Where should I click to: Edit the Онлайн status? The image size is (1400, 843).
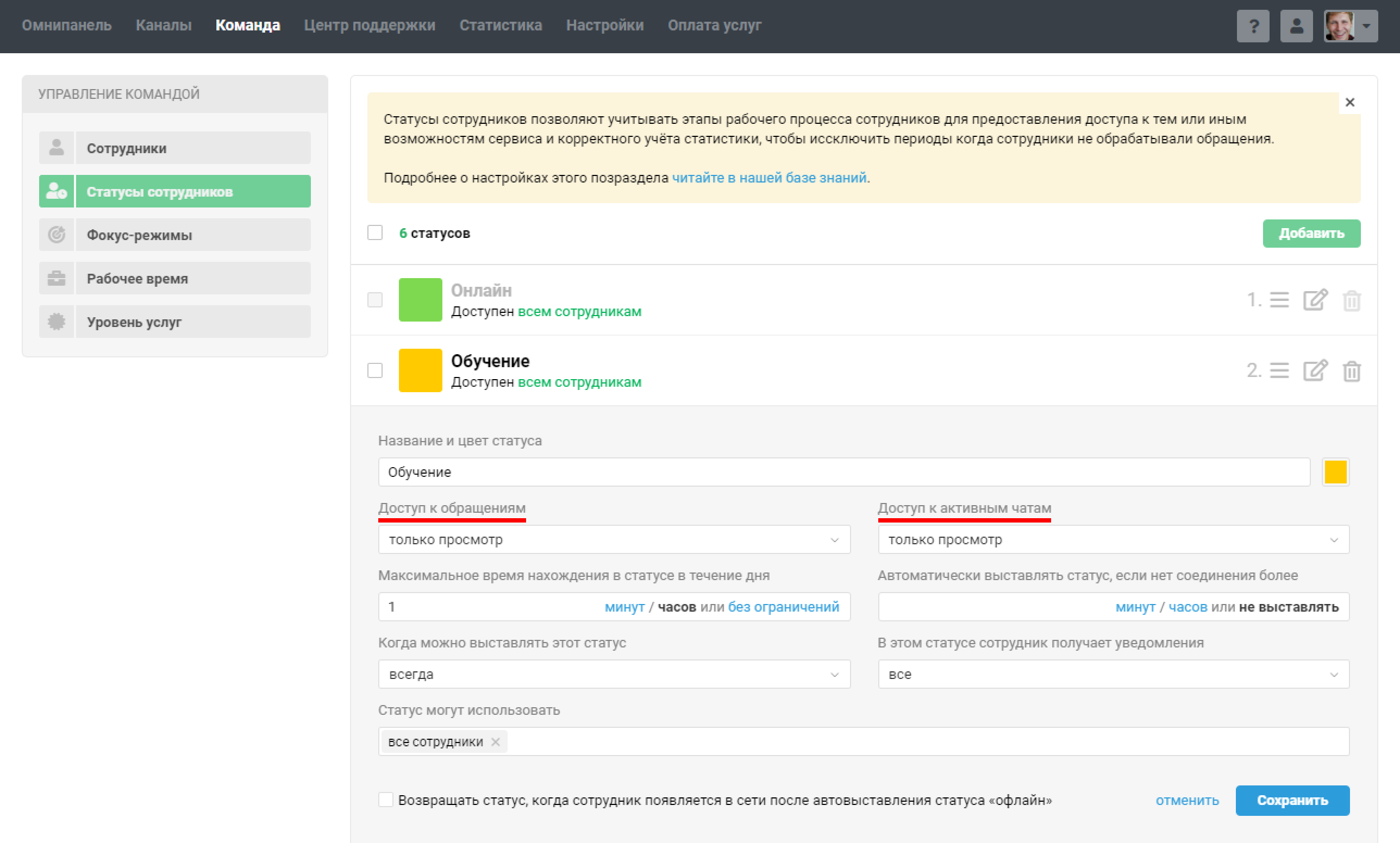[x=1315, y=300]
